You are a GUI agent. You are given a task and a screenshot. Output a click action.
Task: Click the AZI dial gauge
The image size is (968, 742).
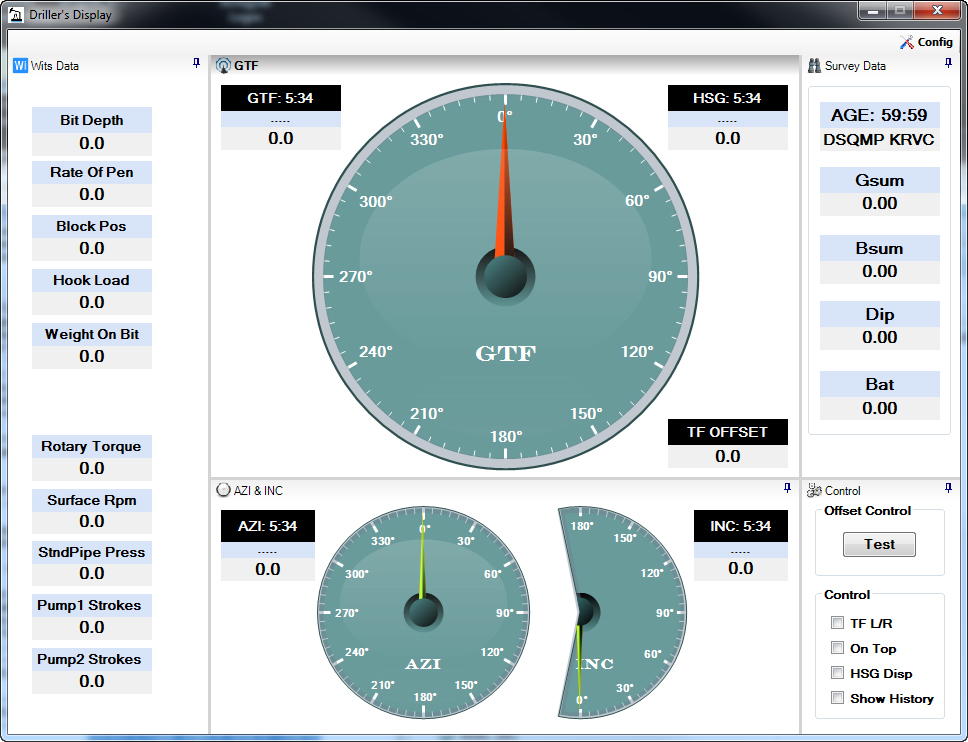424,612
